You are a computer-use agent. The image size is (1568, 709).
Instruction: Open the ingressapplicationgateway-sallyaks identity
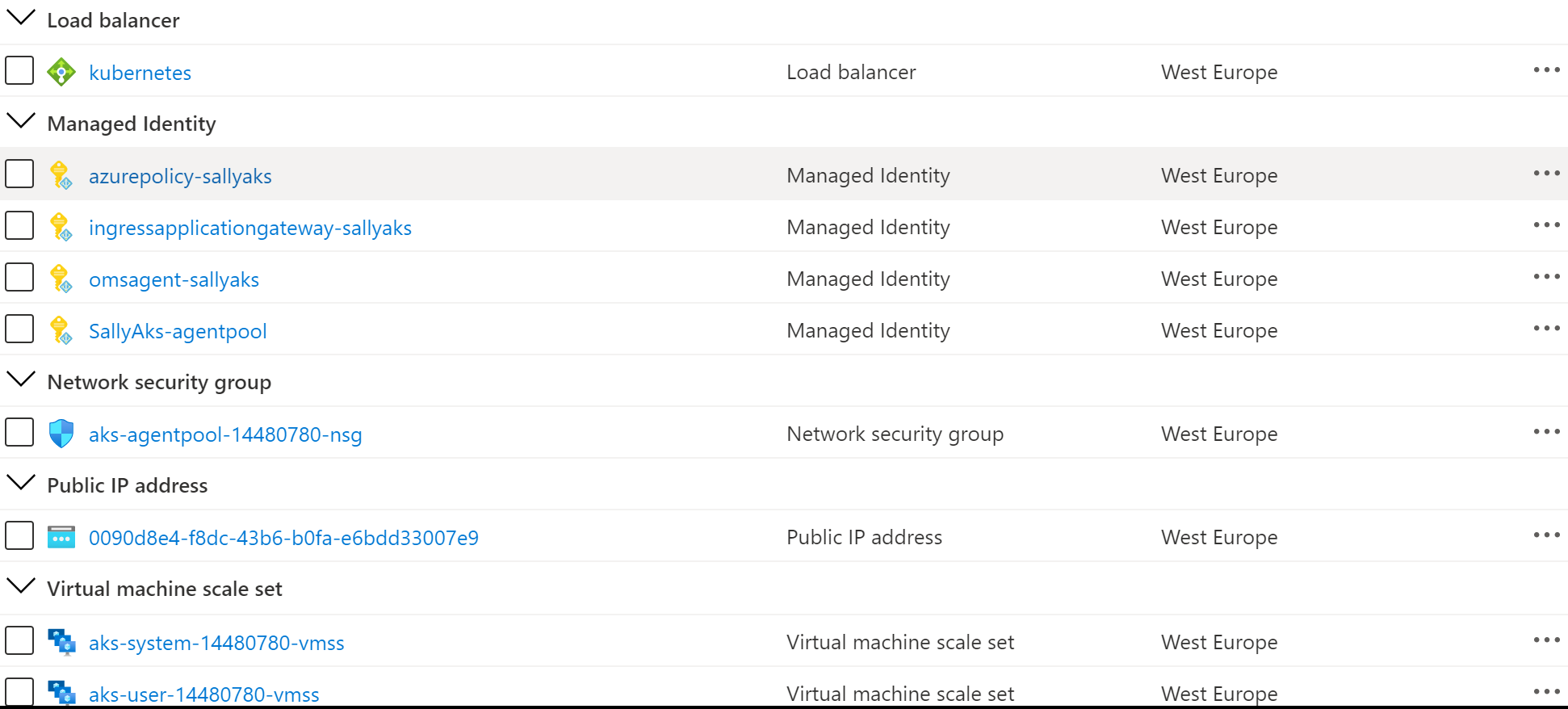[x=250, y=228]
